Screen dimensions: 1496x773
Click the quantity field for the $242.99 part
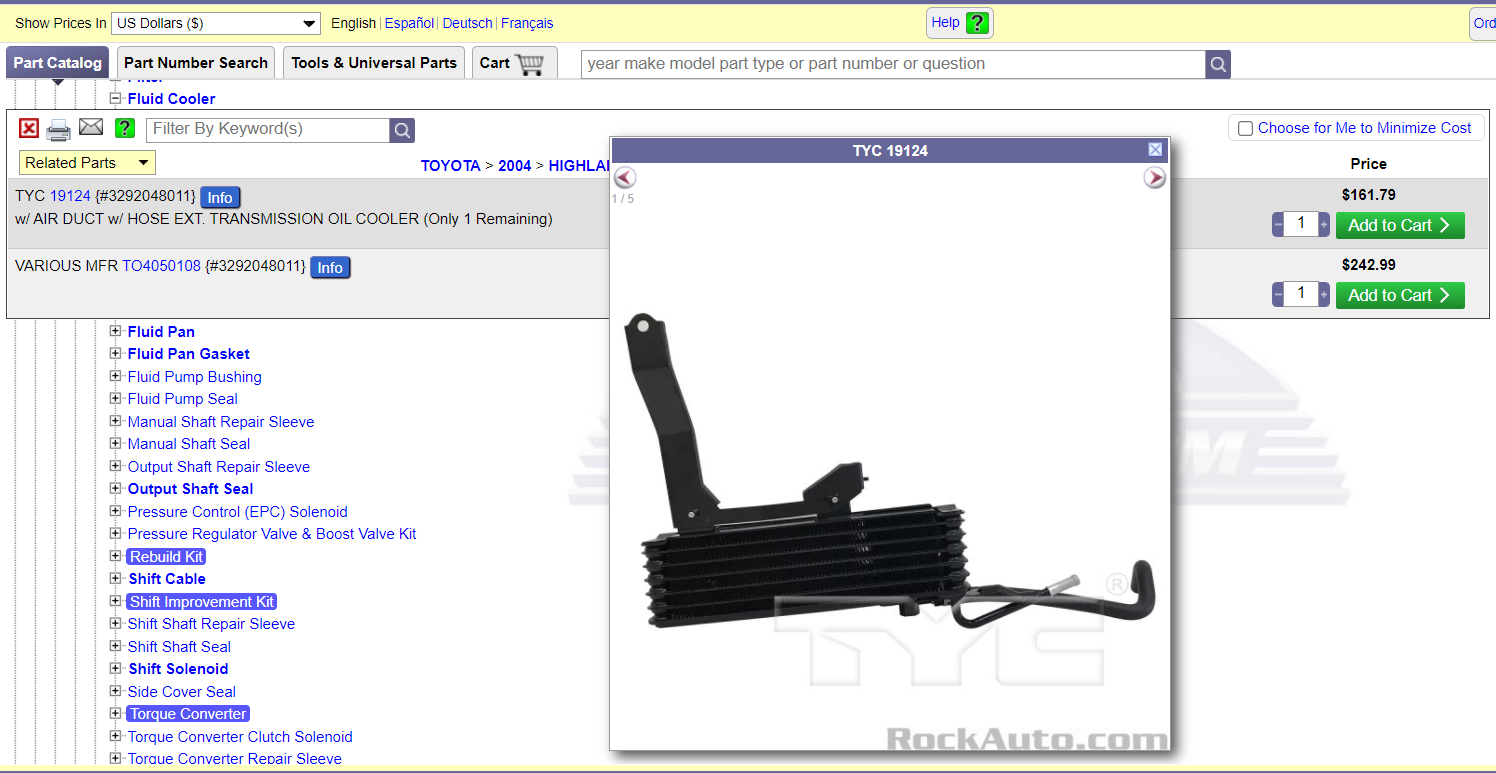click(x=1301, y=294)
